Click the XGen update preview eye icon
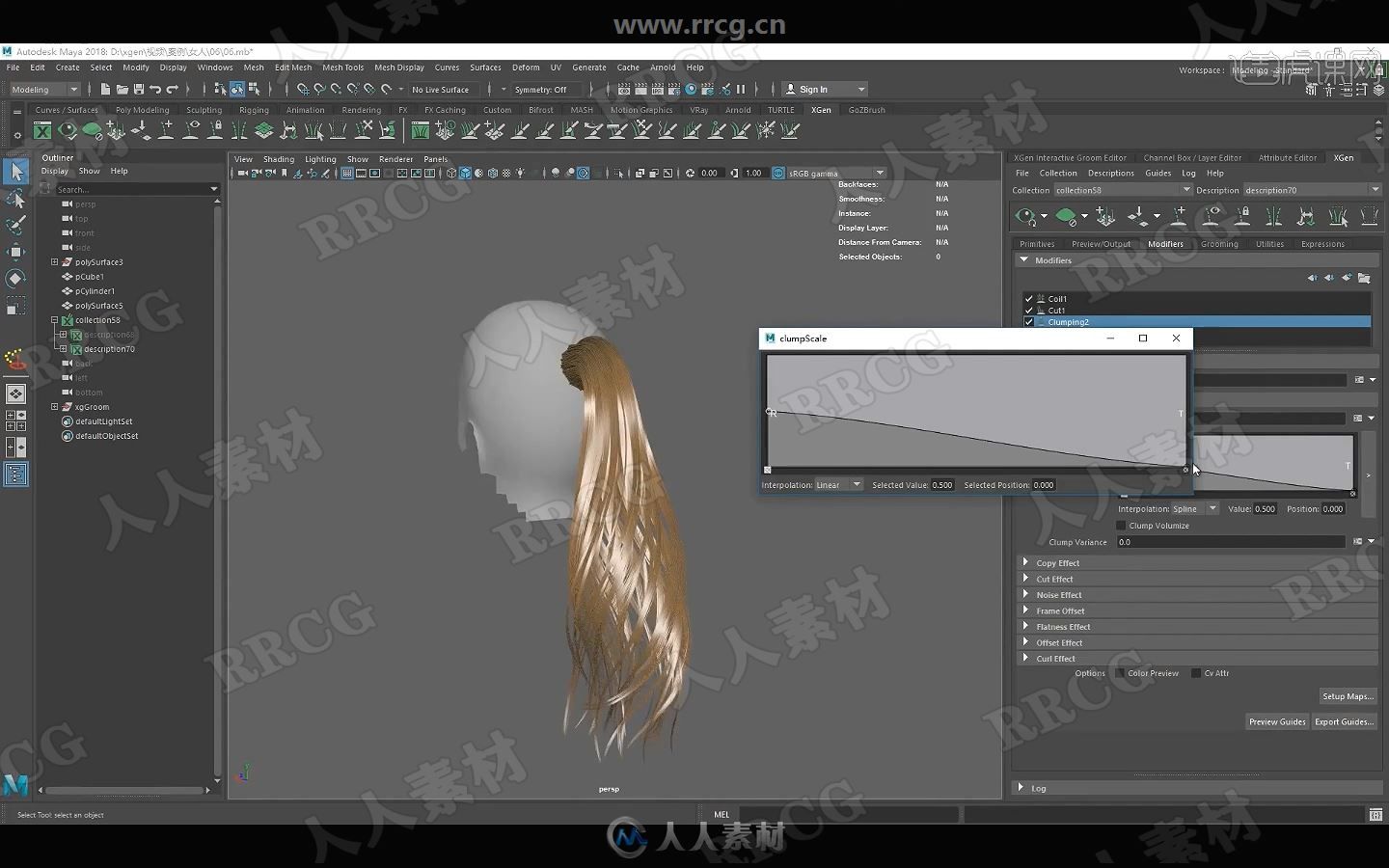 [1026, 216]
